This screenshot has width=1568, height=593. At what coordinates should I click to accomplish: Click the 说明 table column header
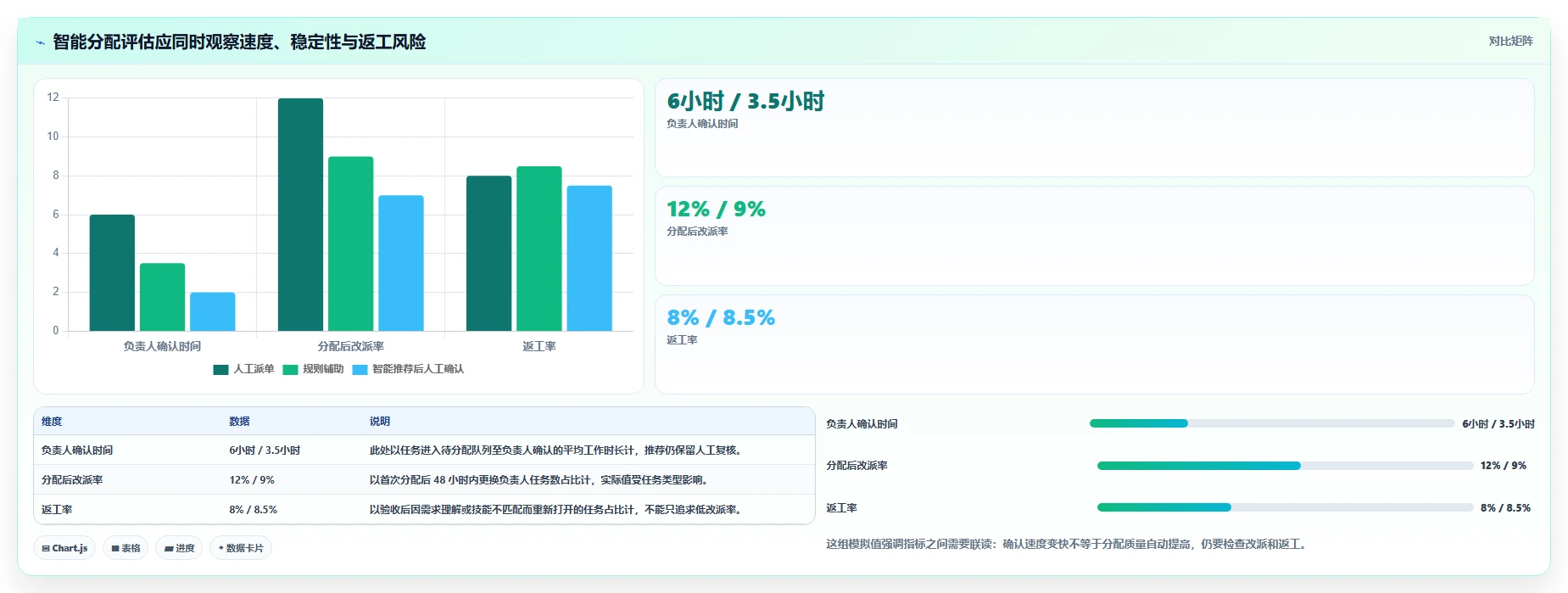tap(379, 422)
